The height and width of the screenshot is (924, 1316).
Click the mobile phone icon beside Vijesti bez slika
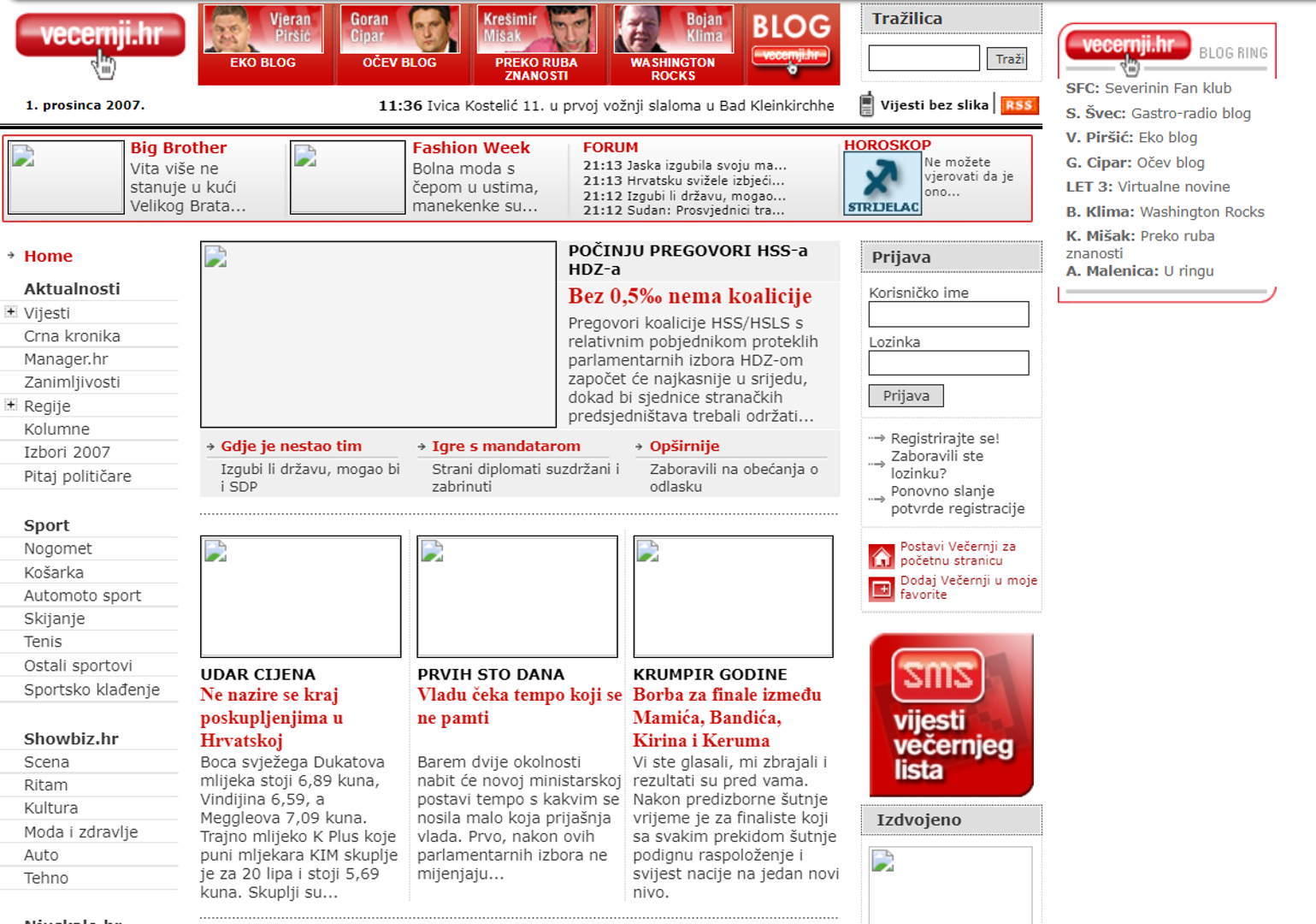(866, 104)
